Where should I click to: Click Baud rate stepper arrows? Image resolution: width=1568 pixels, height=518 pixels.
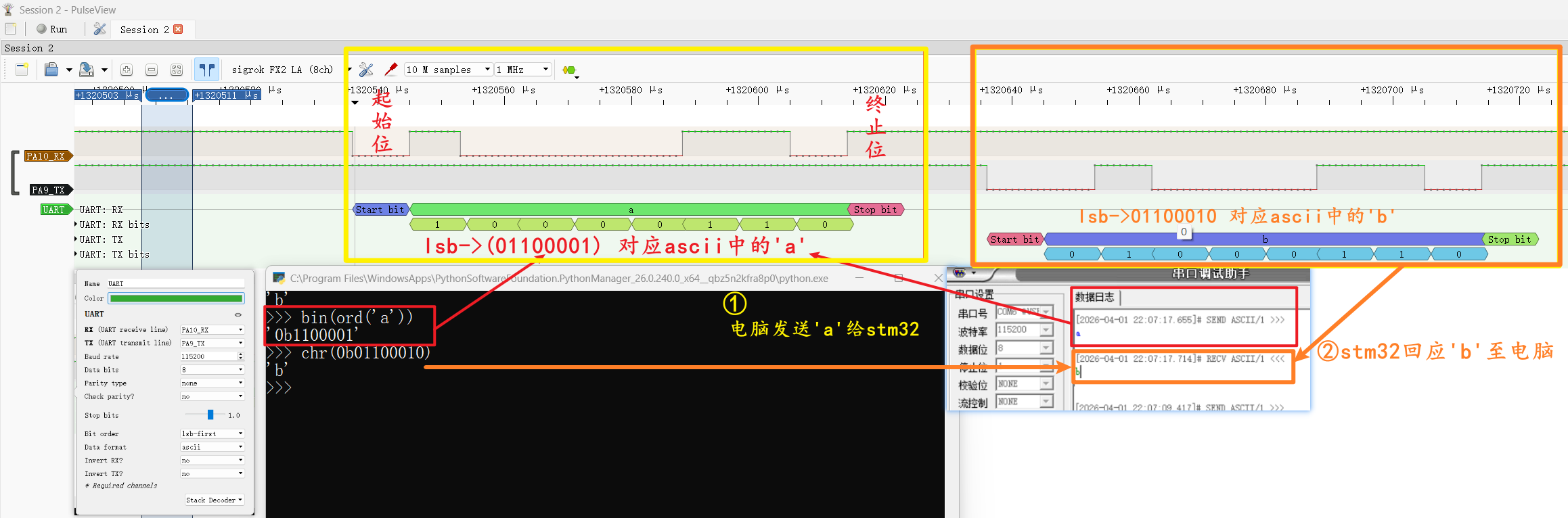[x=241, y=356]
